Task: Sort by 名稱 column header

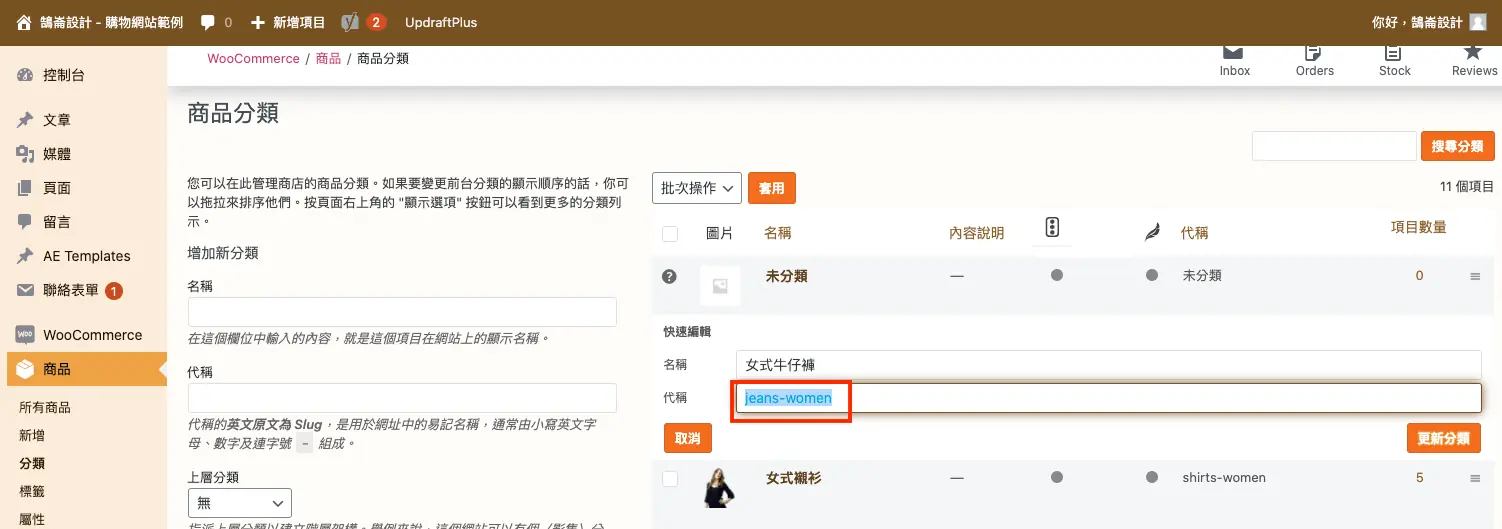Action: click(x=778, y=233)
